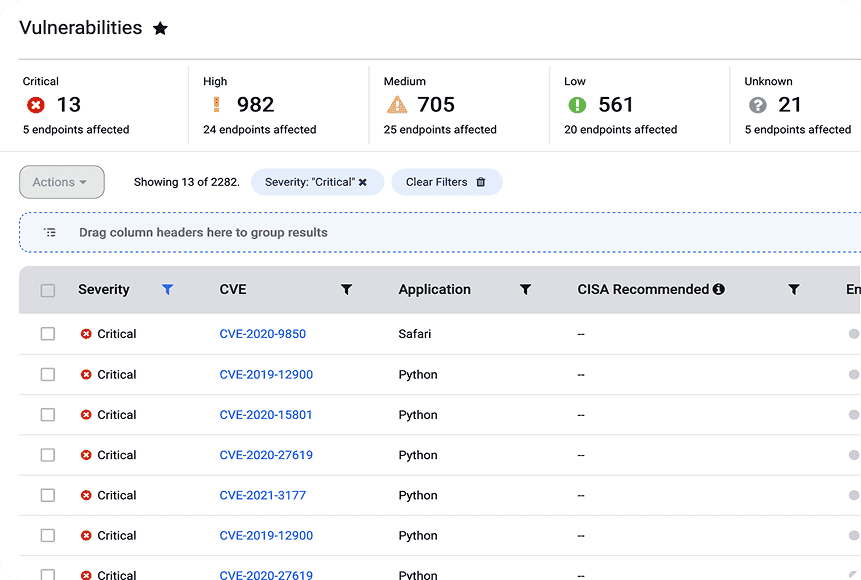The image size is (861, 580).
Task: Check the row checkbox for CVE-2021-3177
Action: click(47, 495)
